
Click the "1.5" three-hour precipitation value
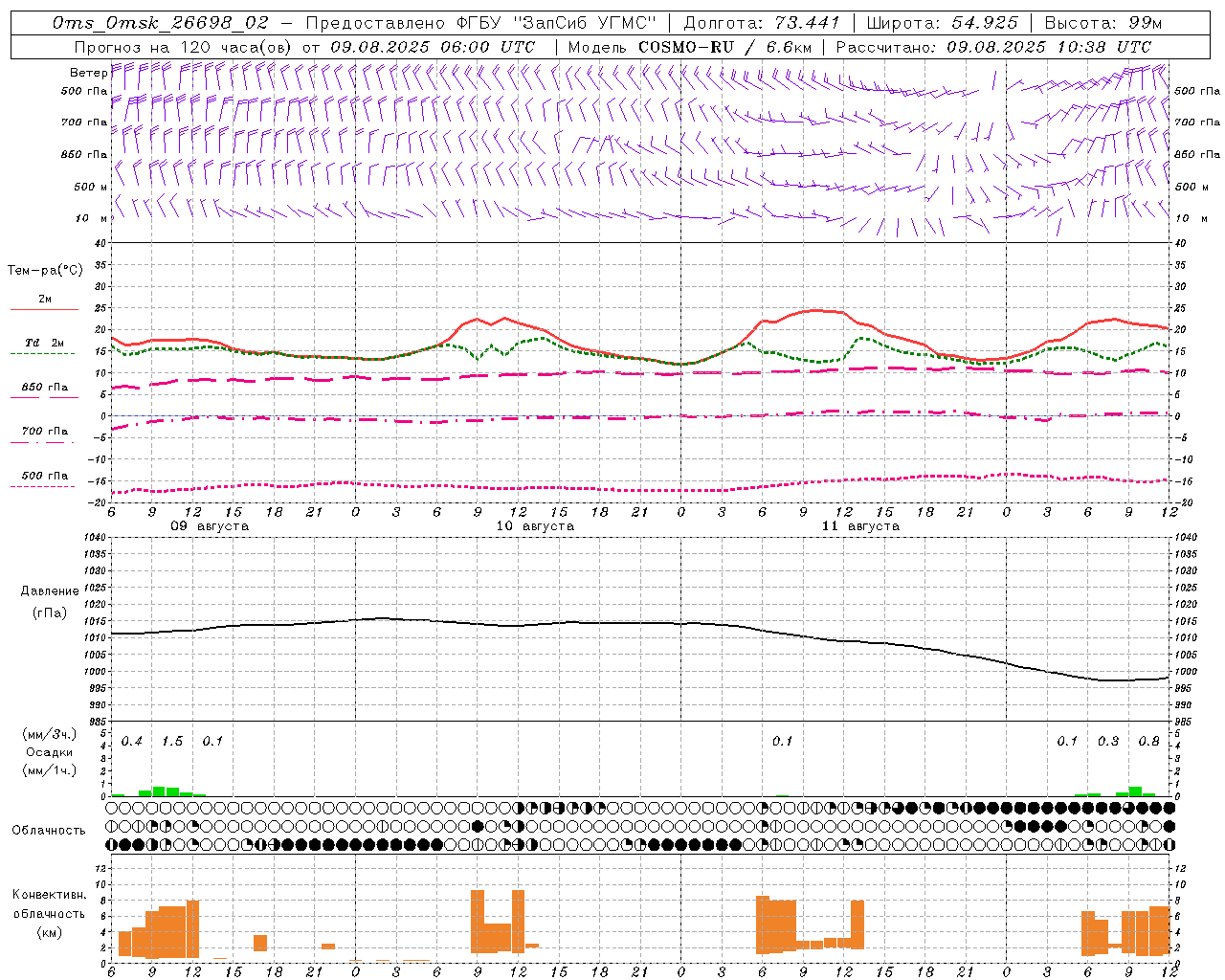pyautogui.click(x=172, y=742)
